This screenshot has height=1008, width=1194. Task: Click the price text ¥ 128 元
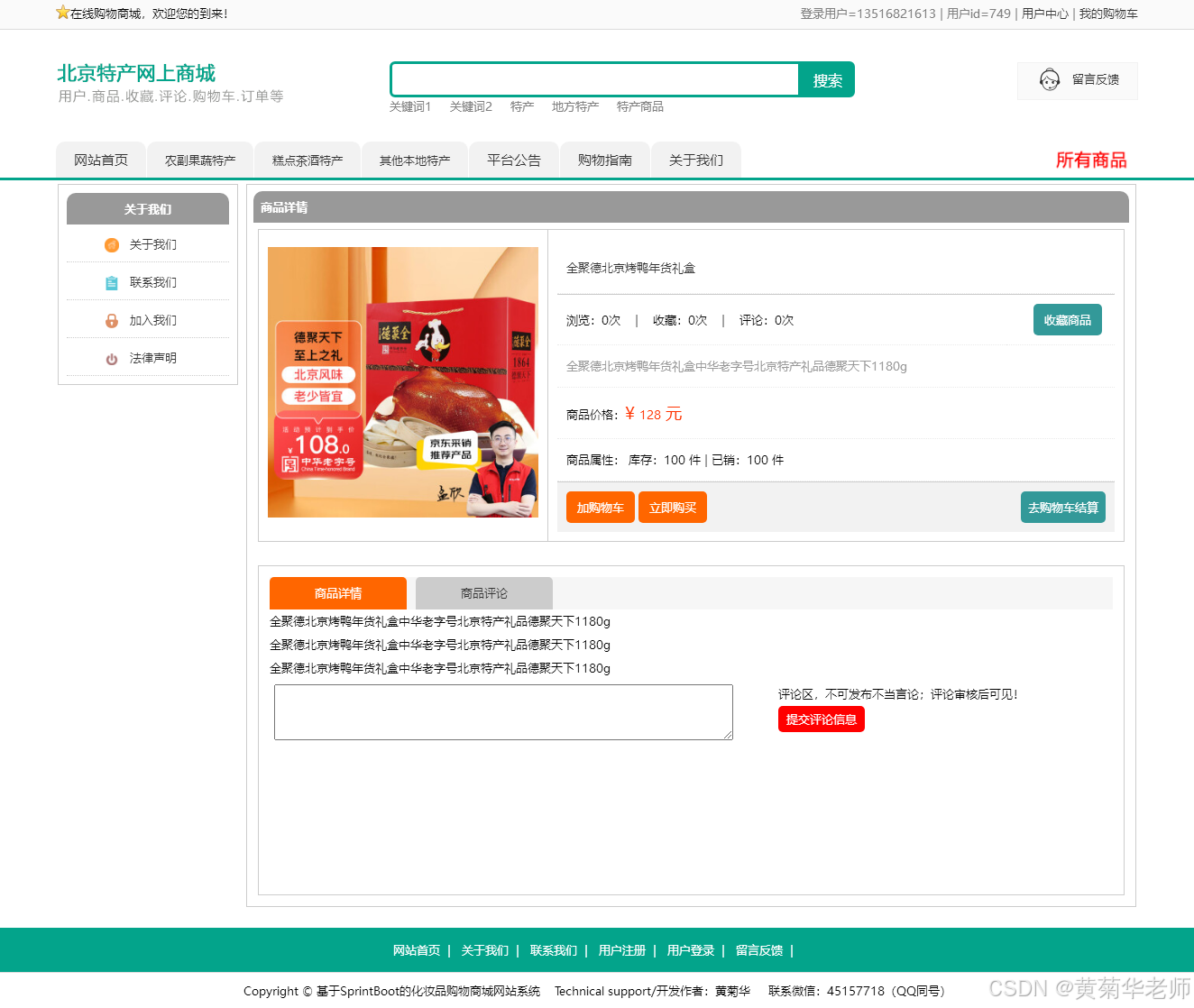pos(654,414)
